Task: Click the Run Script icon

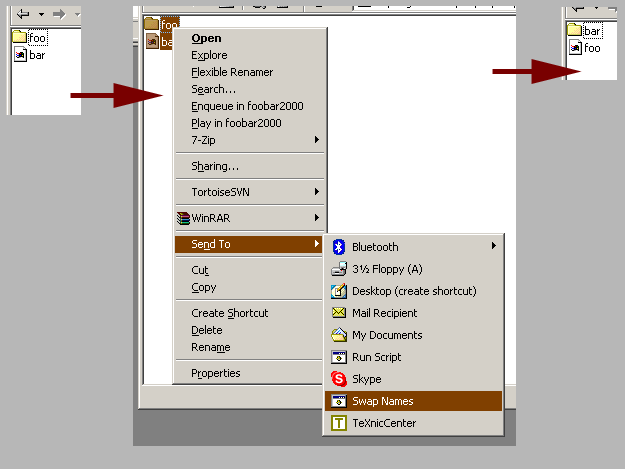Action: click(x=338, y=357)
